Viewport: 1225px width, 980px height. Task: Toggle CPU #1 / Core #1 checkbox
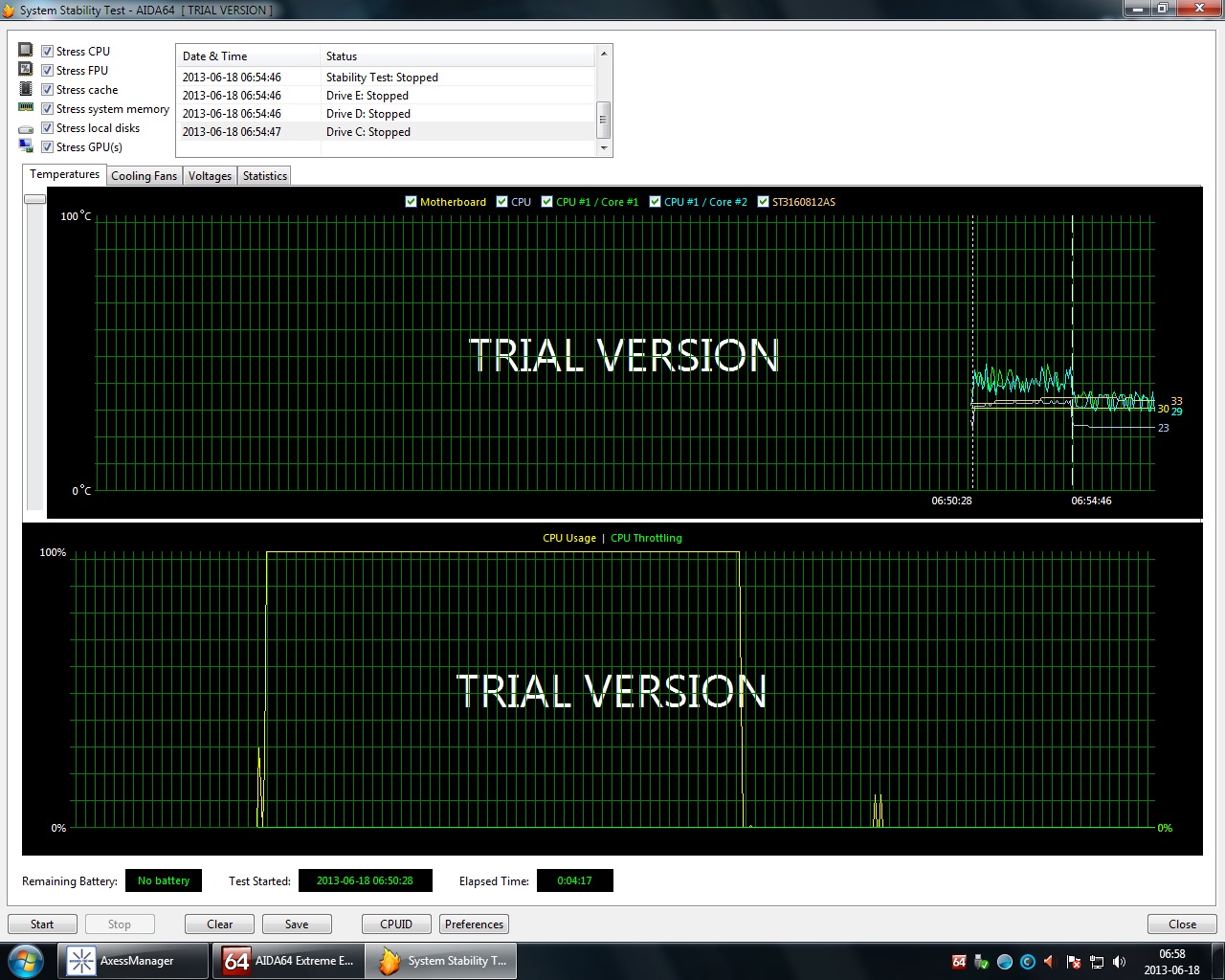(x=547, y=202)
